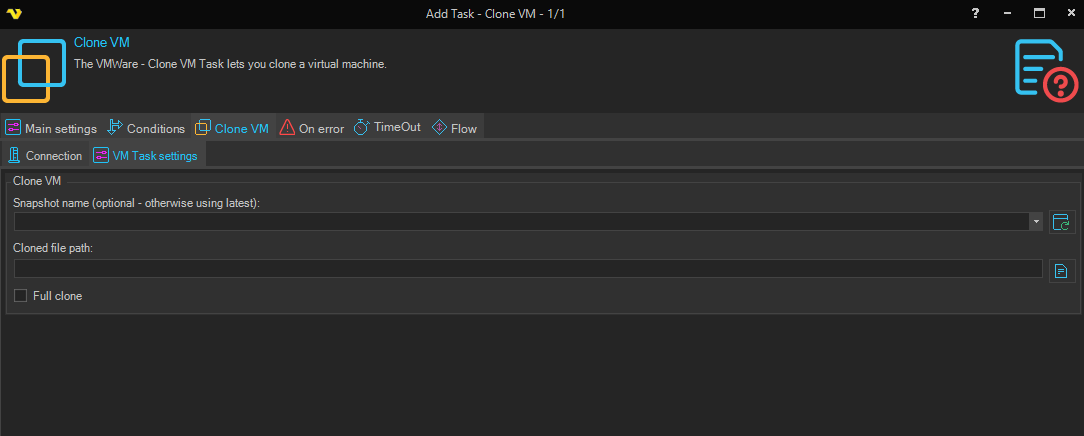Maximize the Add Task window
This screenshot has height=436, width=1084.
[x=1039, y=13]
